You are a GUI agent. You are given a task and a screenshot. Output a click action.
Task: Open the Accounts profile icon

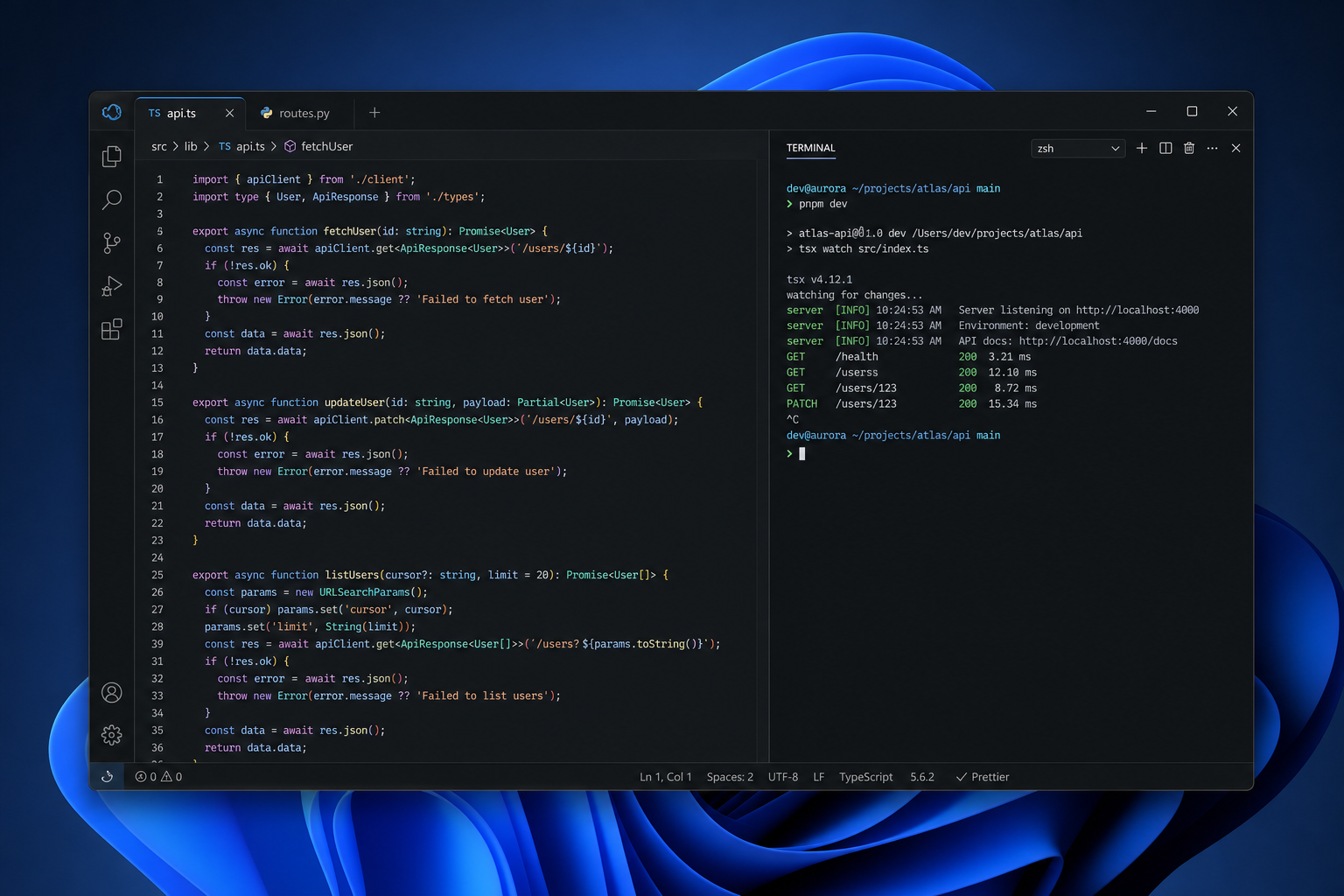tap(112, 692)
